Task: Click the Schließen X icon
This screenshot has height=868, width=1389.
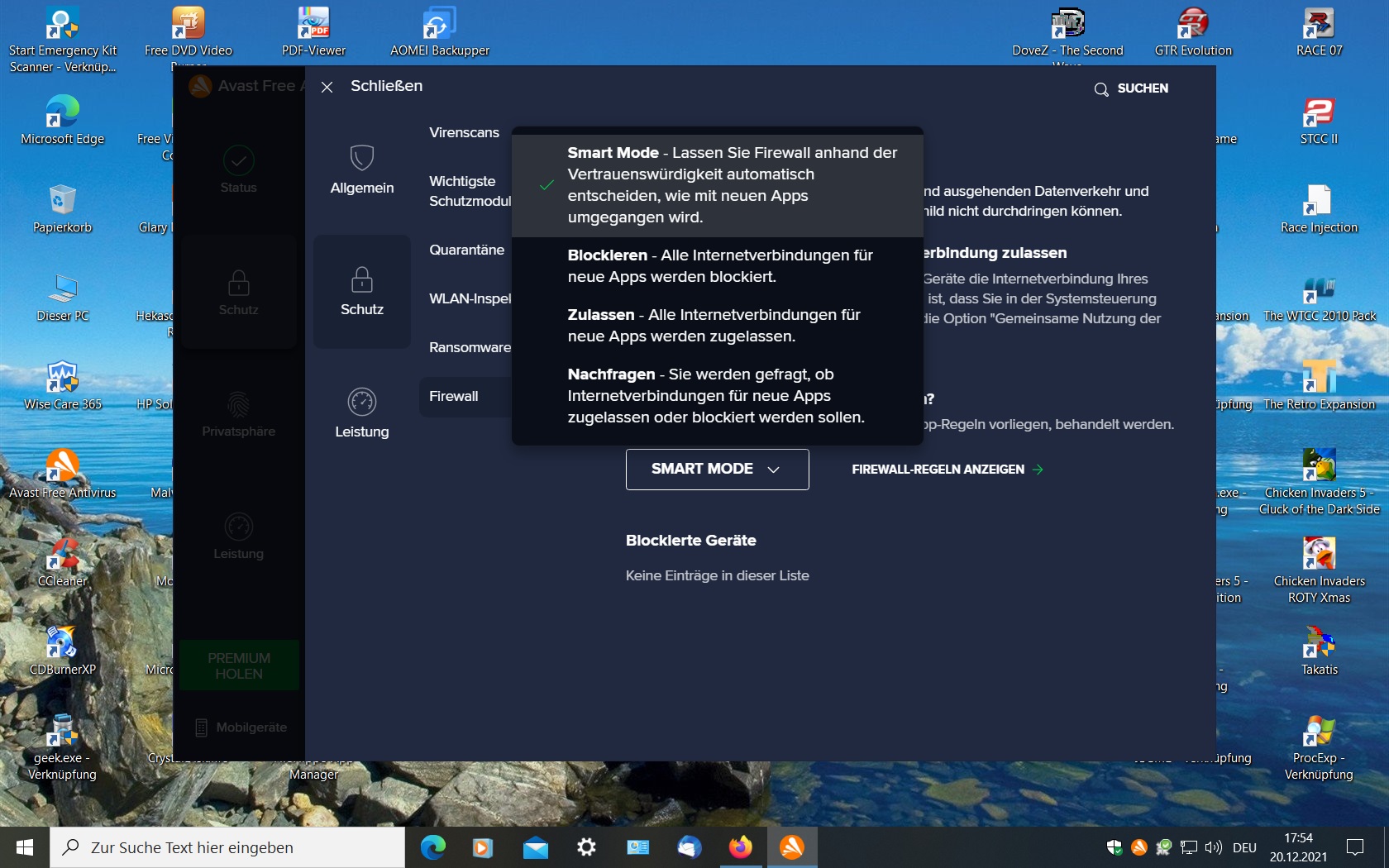Action: tap(327, 87)
